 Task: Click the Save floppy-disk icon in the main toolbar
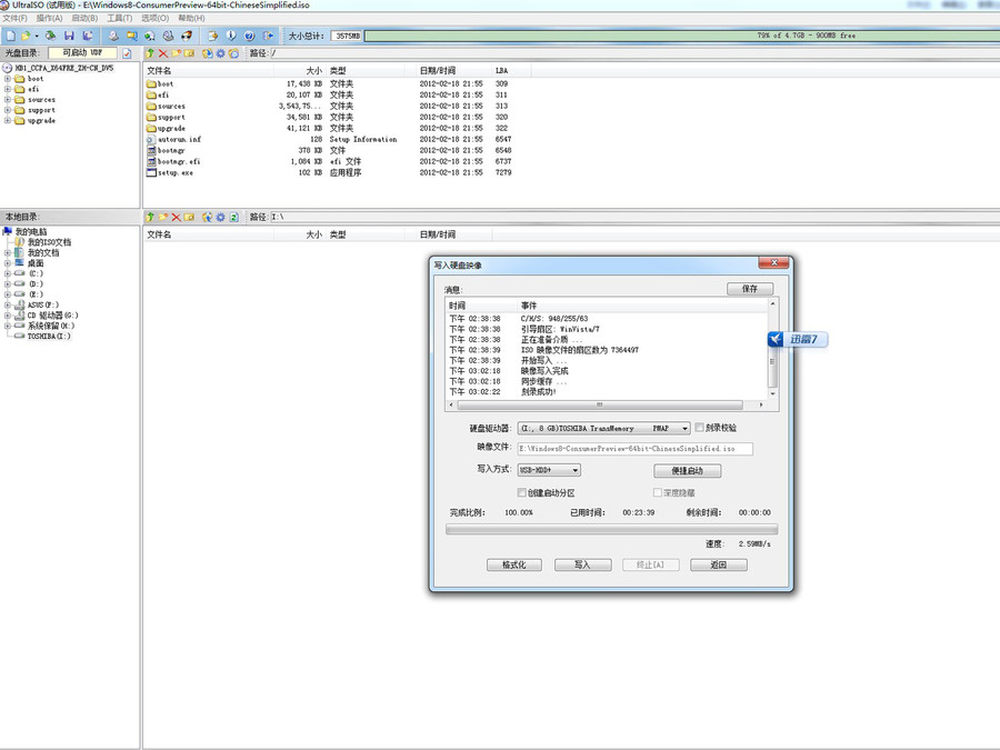pyautogui.click(x=69, y=36)
